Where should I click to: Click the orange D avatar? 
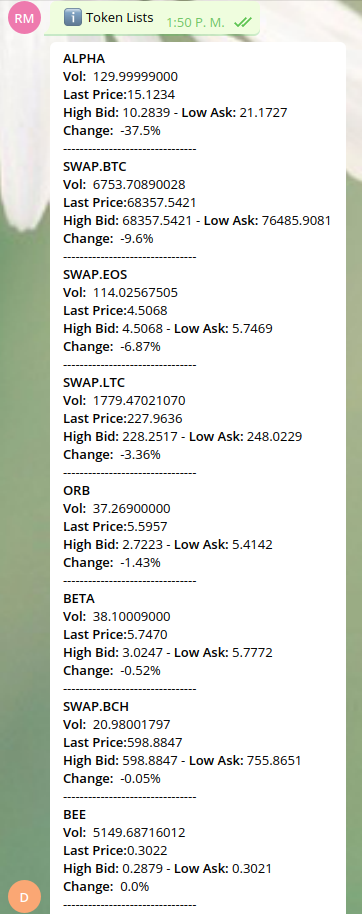[24, 897]
